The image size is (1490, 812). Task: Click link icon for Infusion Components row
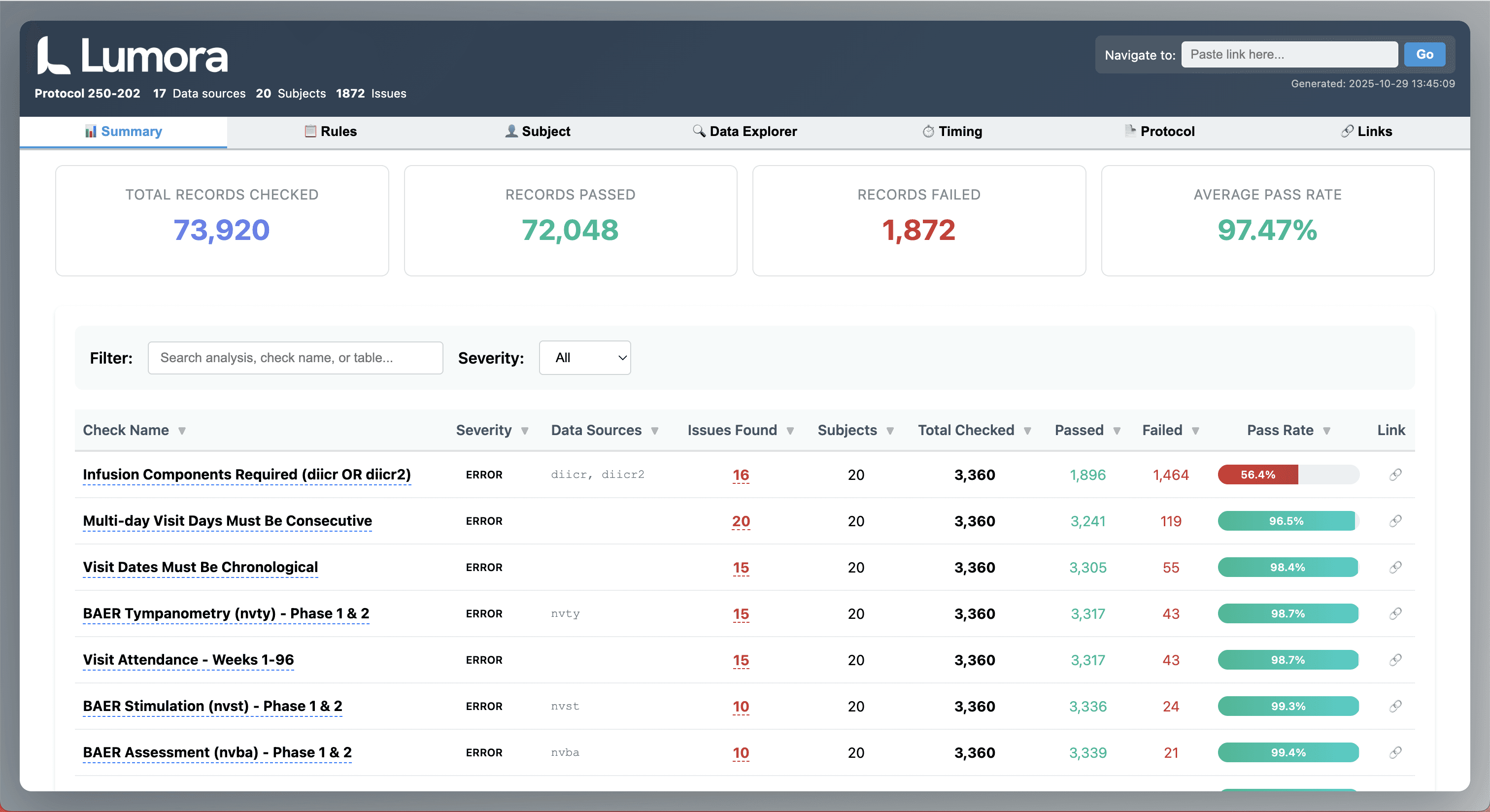pos(1395,475)
